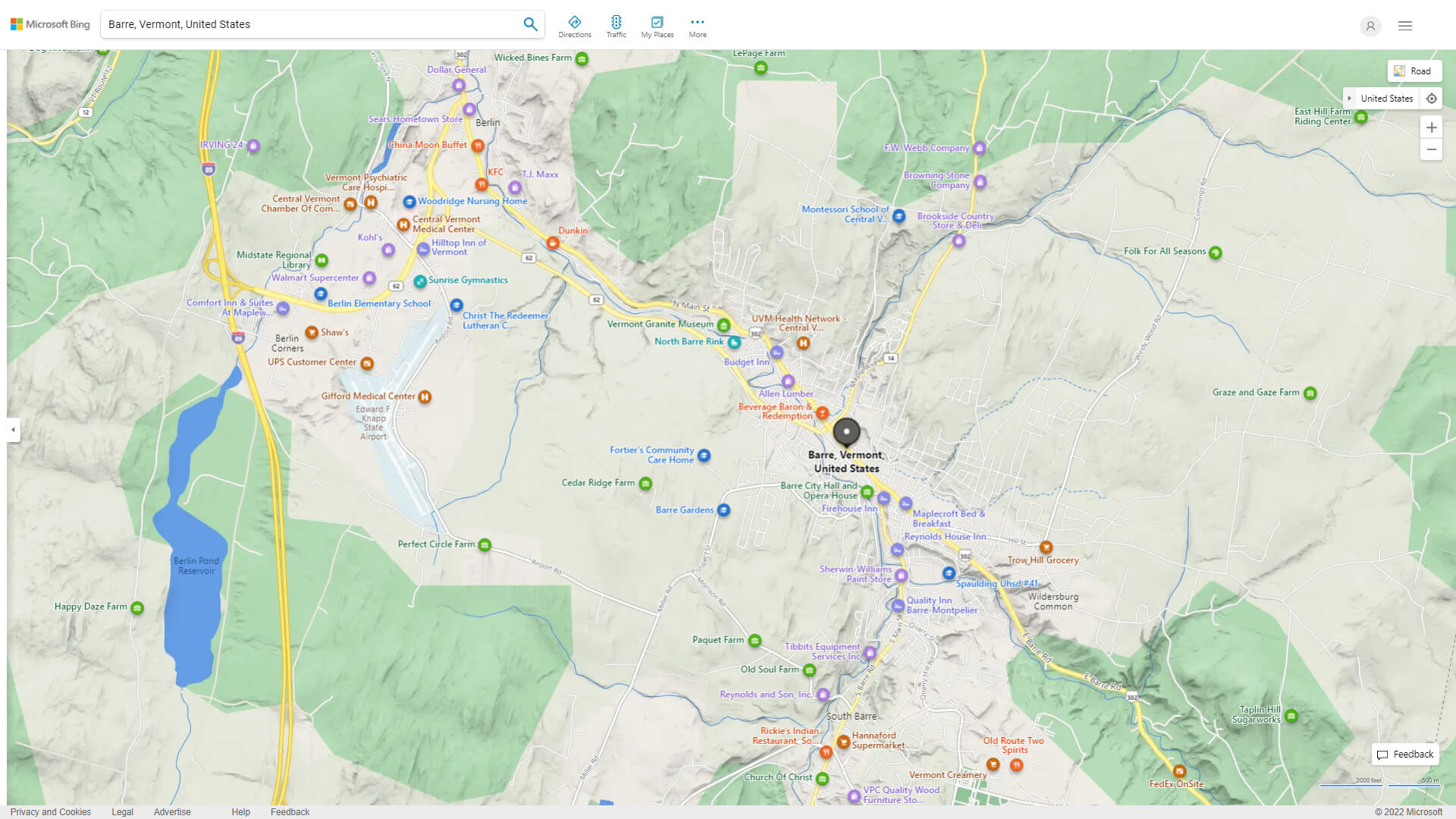Viewport: 1456px width, 819px height.
Task: Click the locate-me icon beside United States
Action: (x=1432, y=98)
